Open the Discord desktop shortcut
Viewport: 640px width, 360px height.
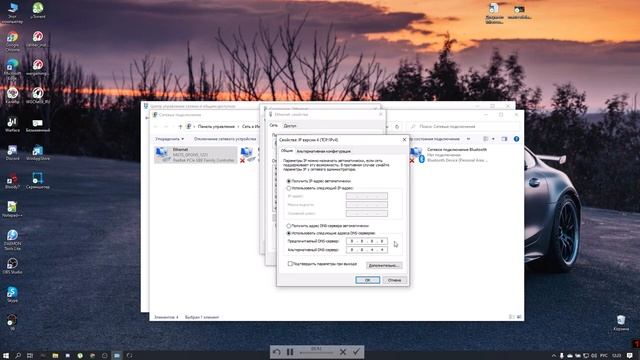(12, 153)
